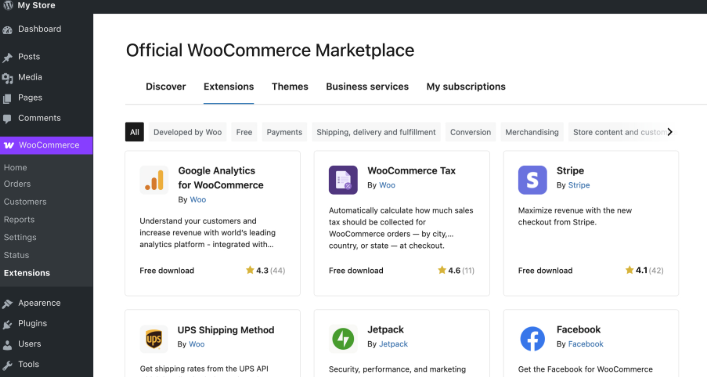Click the WooCommerce Tax document icon
This screenshot has height=377, width=707.
tap(343, 180)
